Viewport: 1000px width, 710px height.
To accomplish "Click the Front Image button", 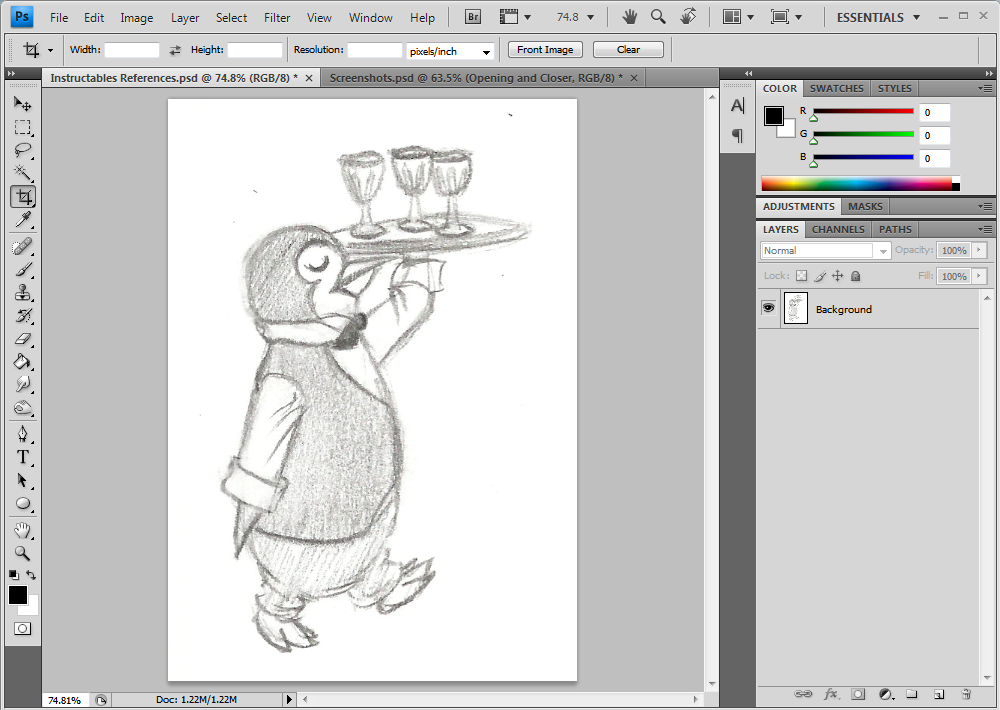I will point(544,49).
